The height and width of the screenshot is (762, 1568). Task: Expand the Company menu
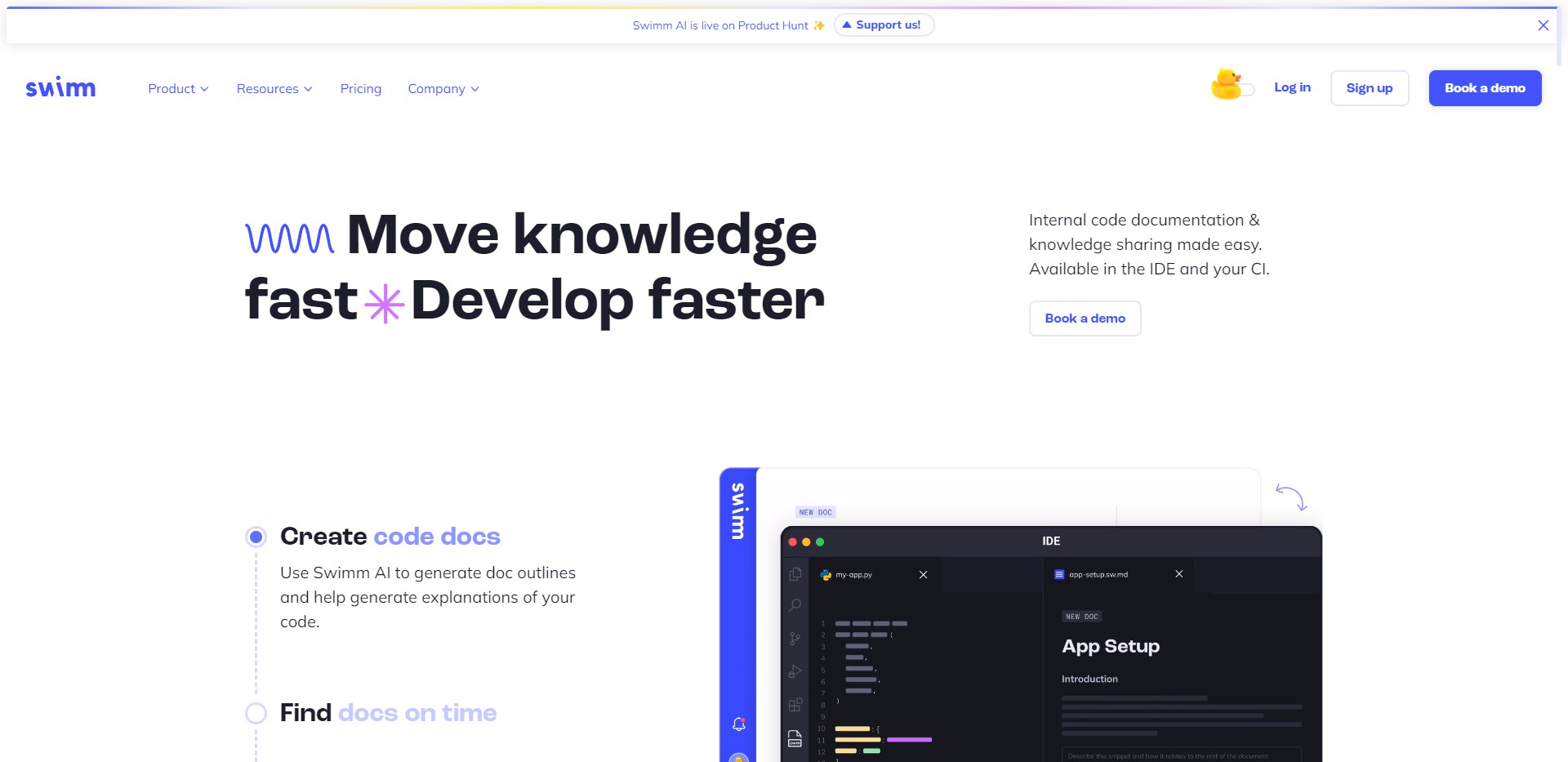443,88
